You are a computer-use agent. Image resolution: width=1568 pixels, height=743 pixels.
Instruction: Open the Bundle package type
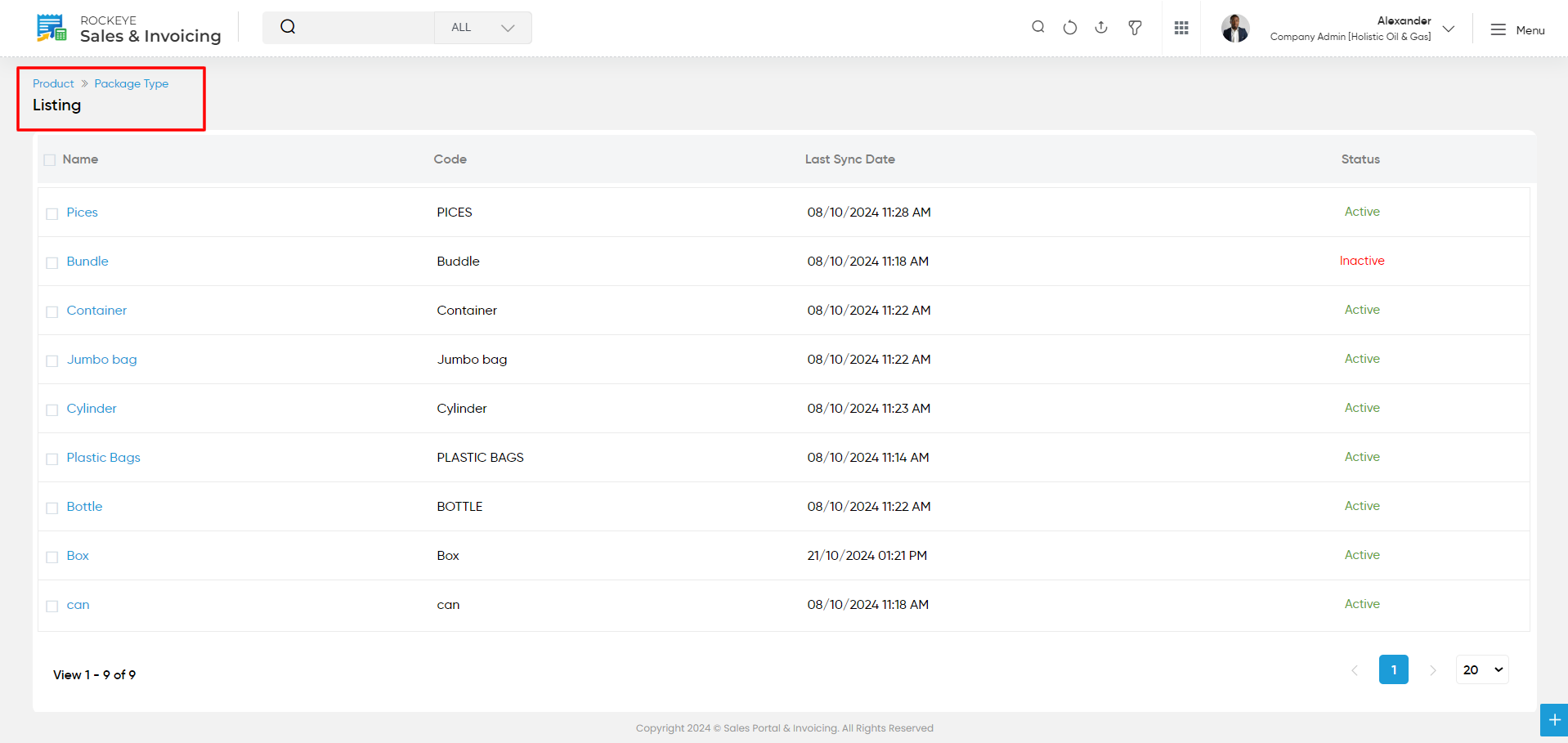[87, 262]
